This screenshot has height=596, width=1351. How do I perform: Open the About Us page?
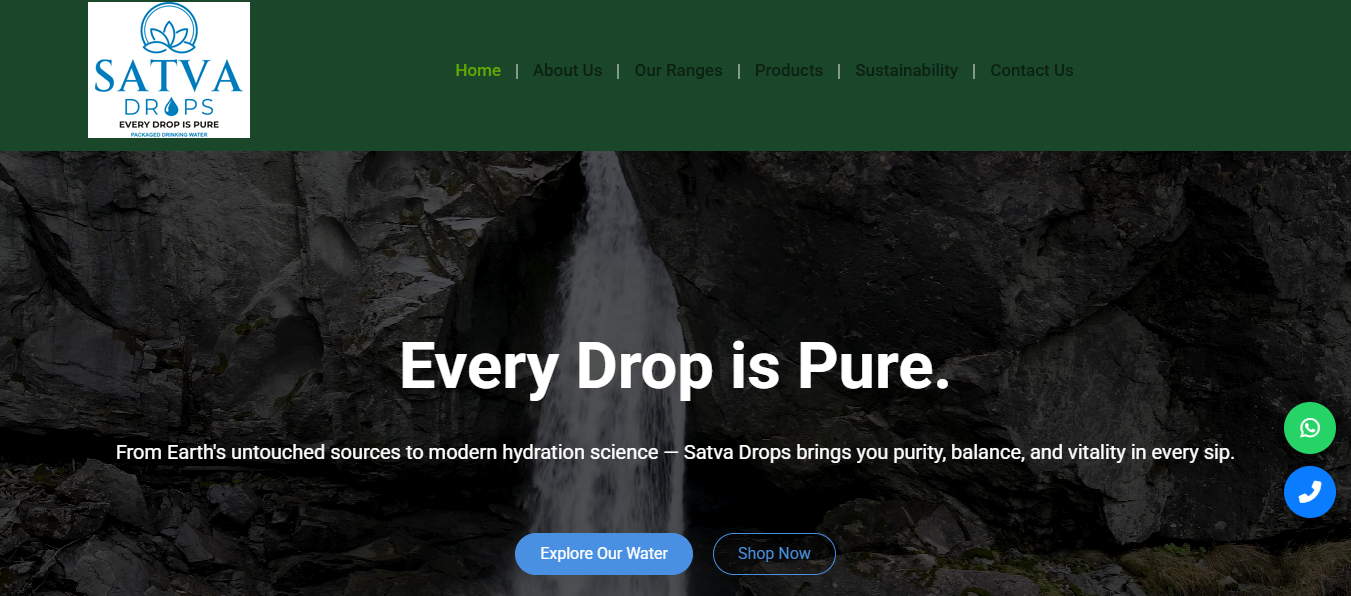coord(567,70)
